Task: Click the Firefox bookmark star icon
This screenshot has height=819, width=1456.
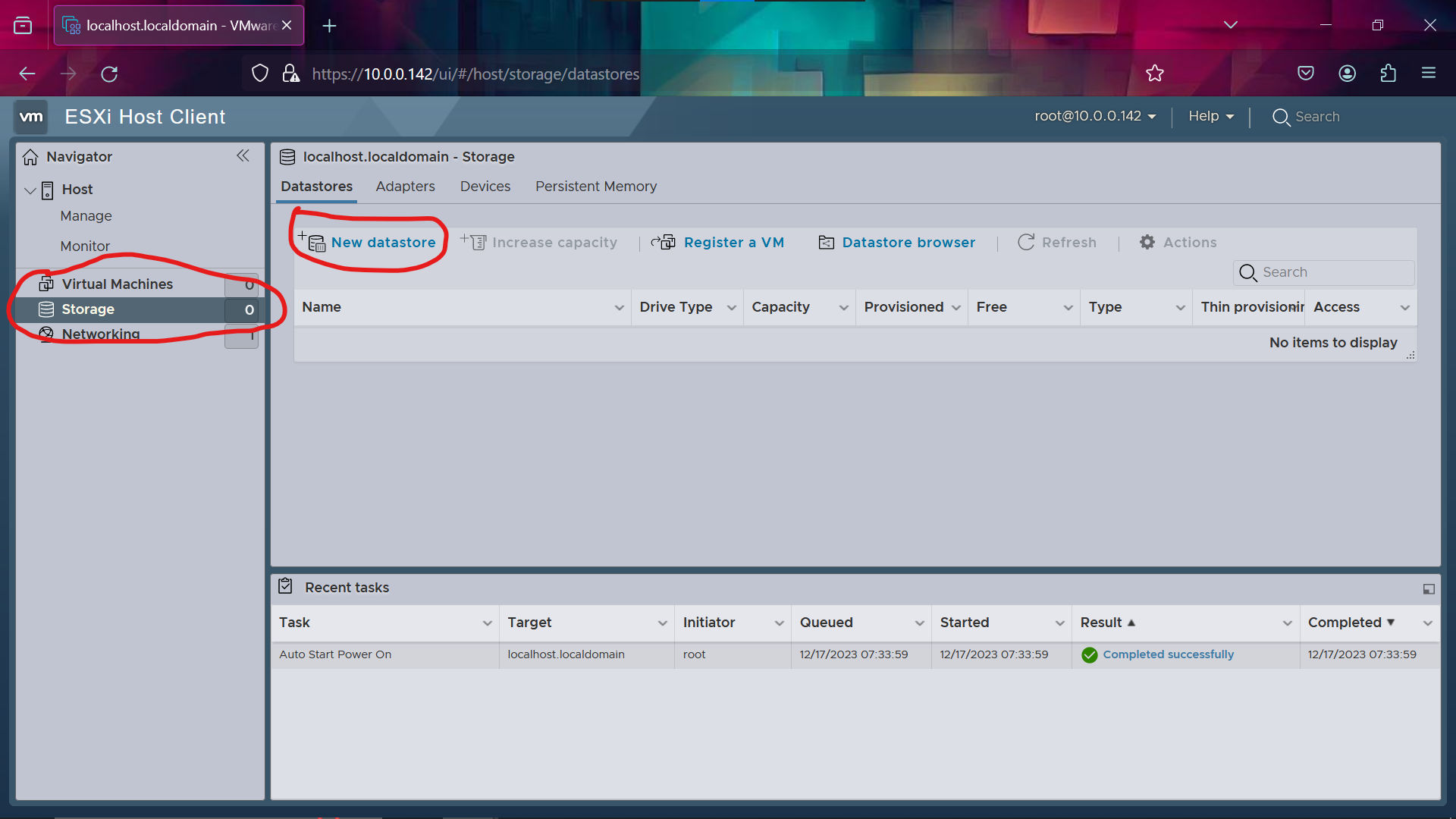Action: (x=1155, y=74)
